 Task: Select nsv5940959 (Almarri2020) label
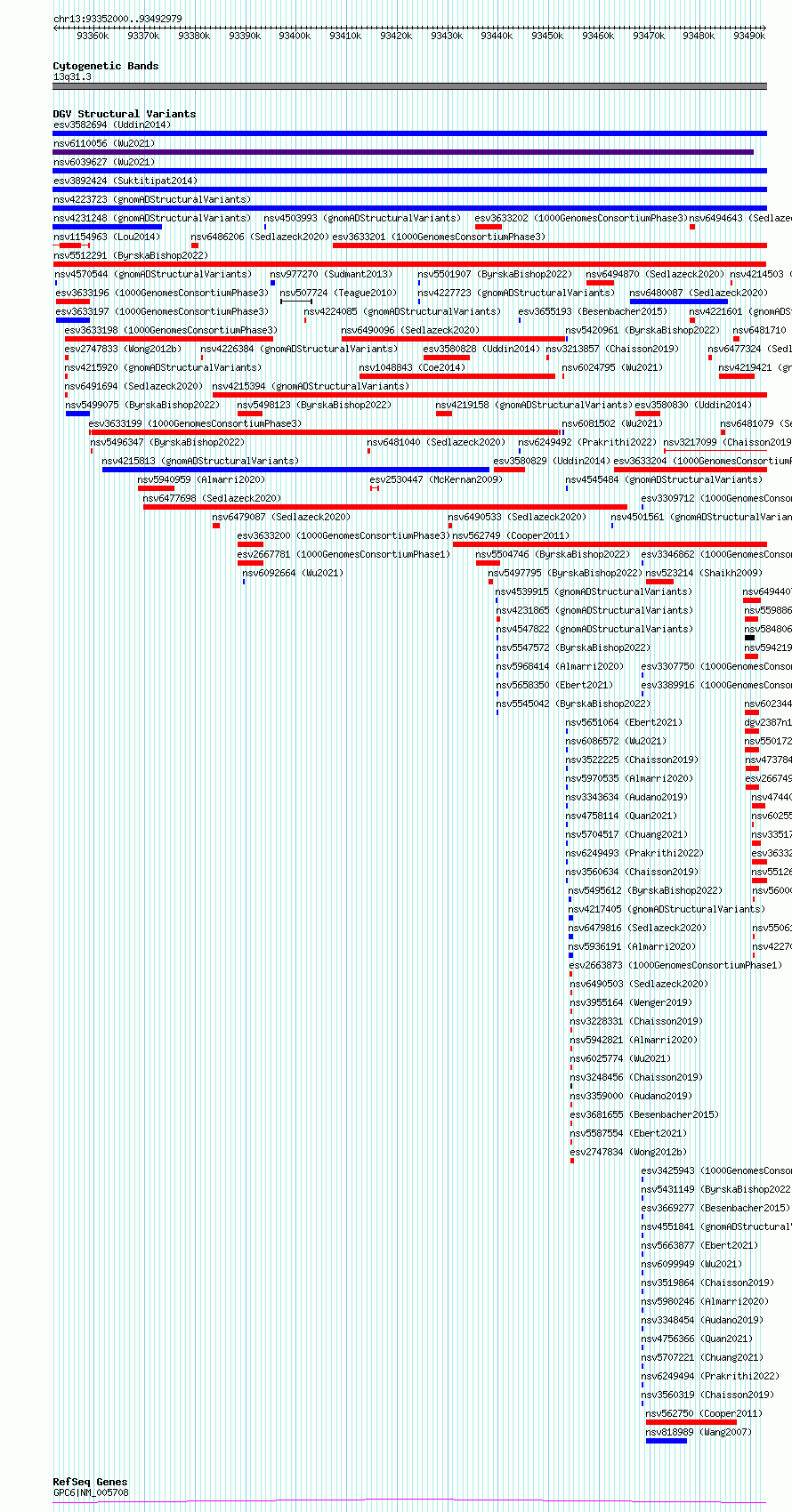point(201,479)
